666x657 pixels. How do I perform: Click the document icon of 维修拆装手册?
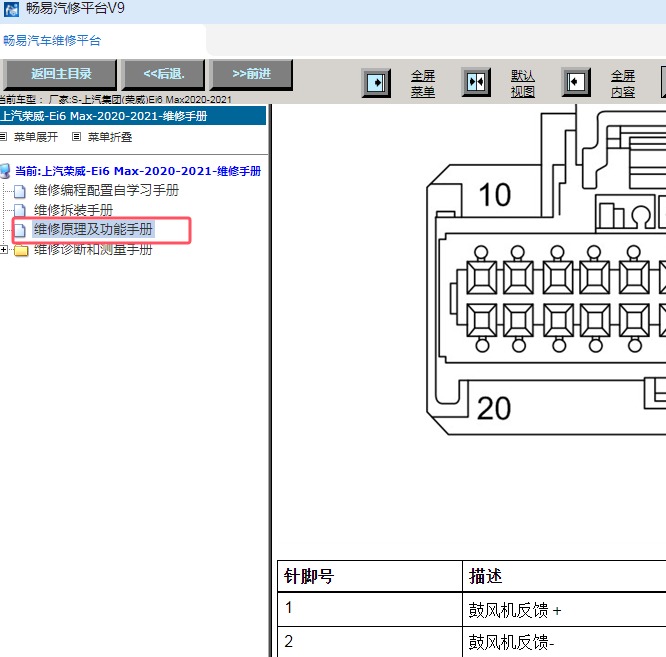click(20, 211)
